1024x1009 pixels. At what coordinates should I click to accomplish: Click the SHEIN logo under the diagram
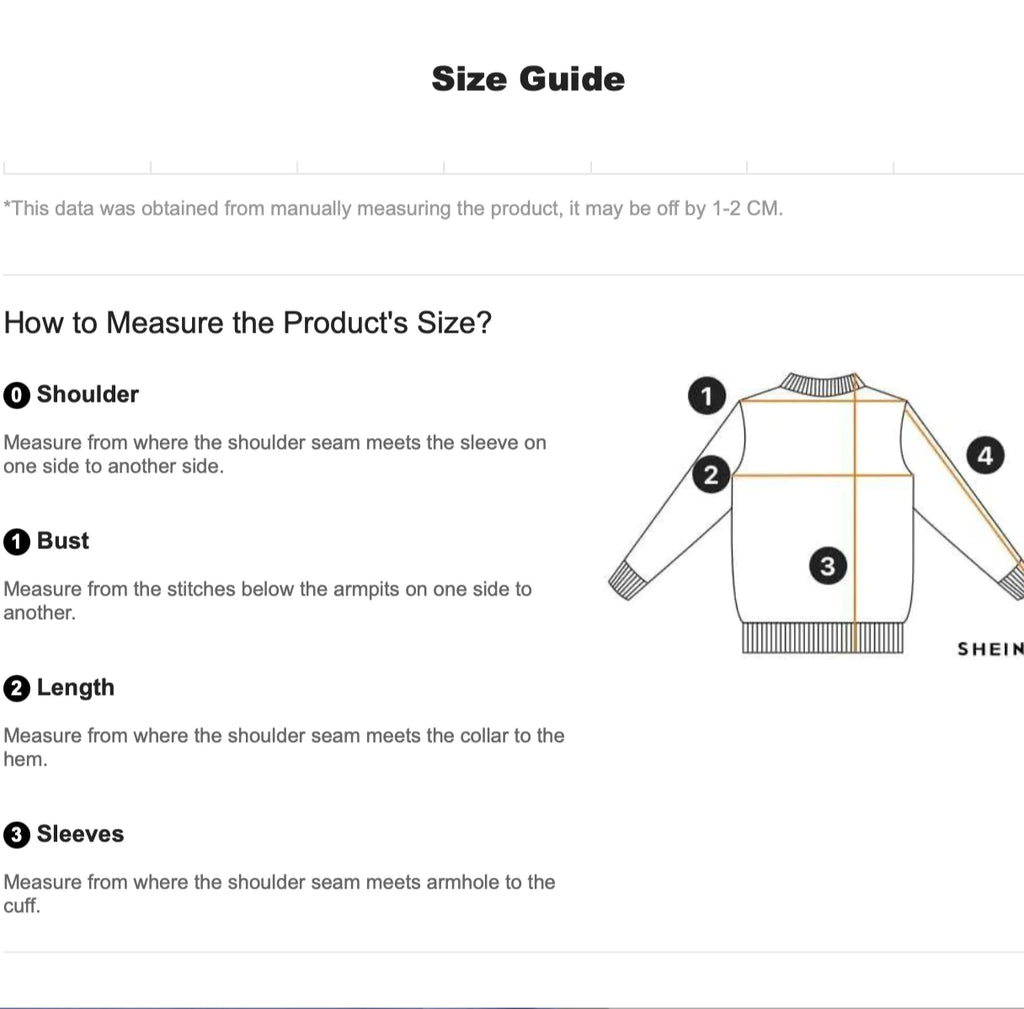[990, 649]
